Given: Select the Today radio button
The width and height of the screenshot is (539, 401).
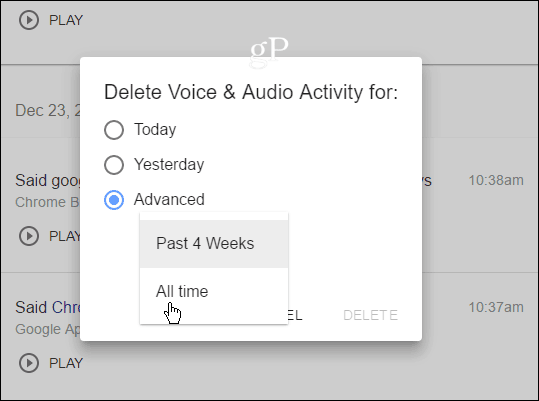Looking at the screenshot, I should pyautogui.click(x=114, y=130).
